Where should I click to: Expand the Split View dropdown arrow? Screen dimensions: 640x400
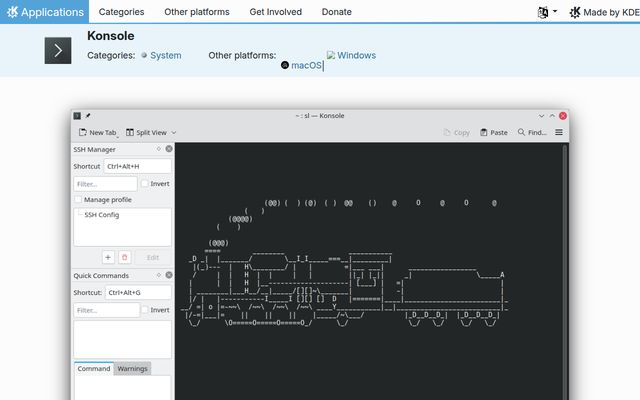click(x=173, y=132)
